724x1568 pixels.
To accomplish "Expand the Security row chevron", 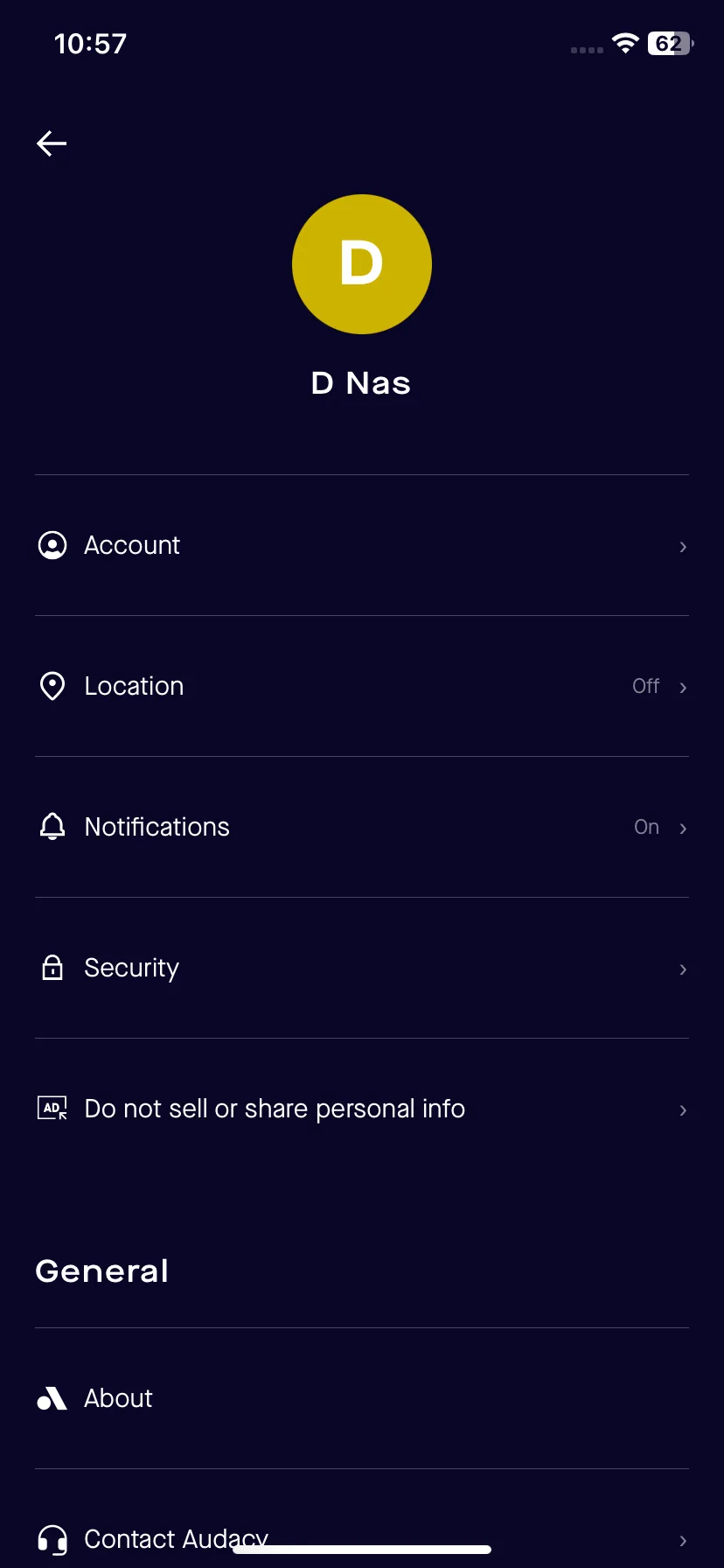I will [683, 969].
